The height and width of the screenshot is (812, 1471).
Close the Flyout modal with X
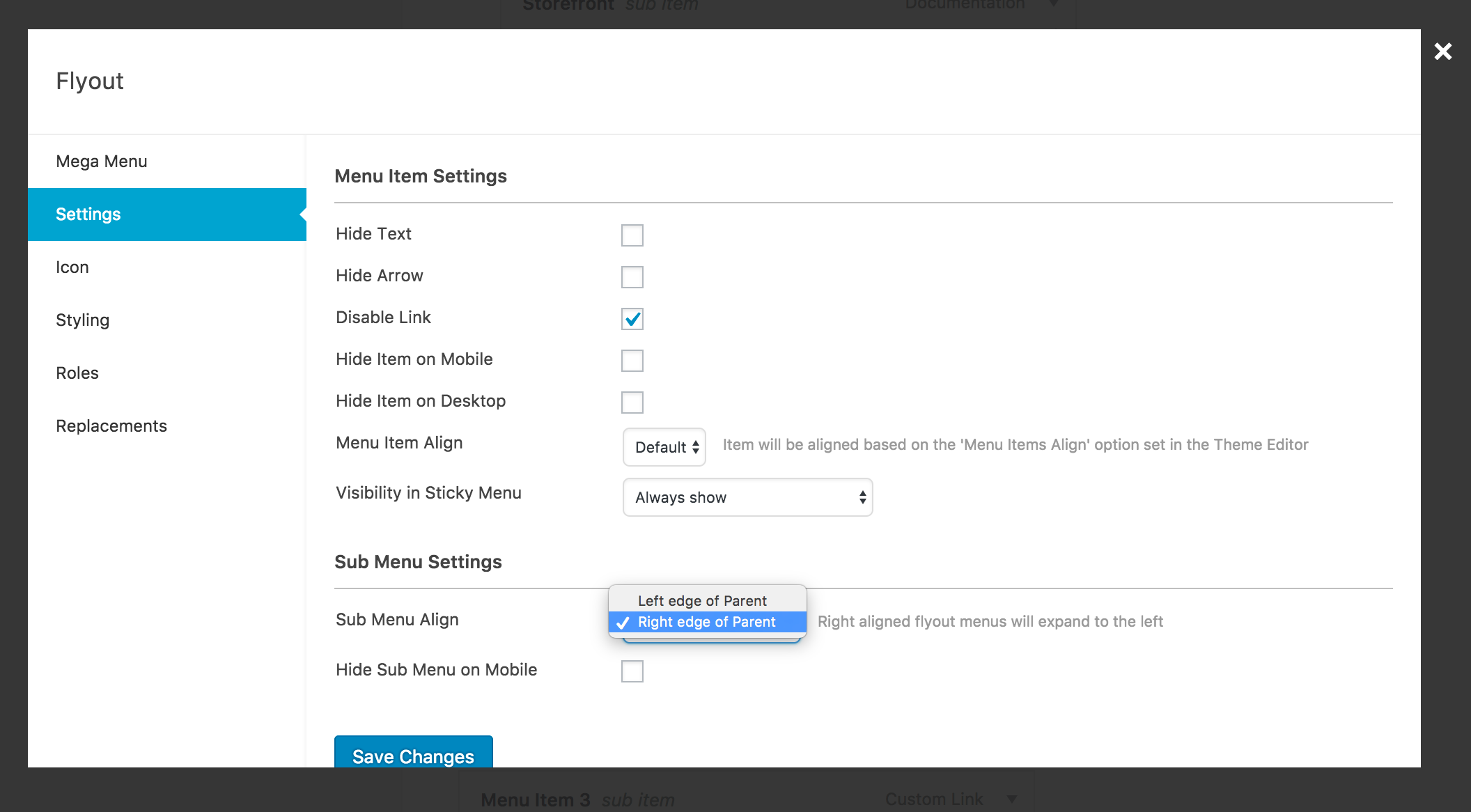pyautogui.click(x=1442, y=52)
